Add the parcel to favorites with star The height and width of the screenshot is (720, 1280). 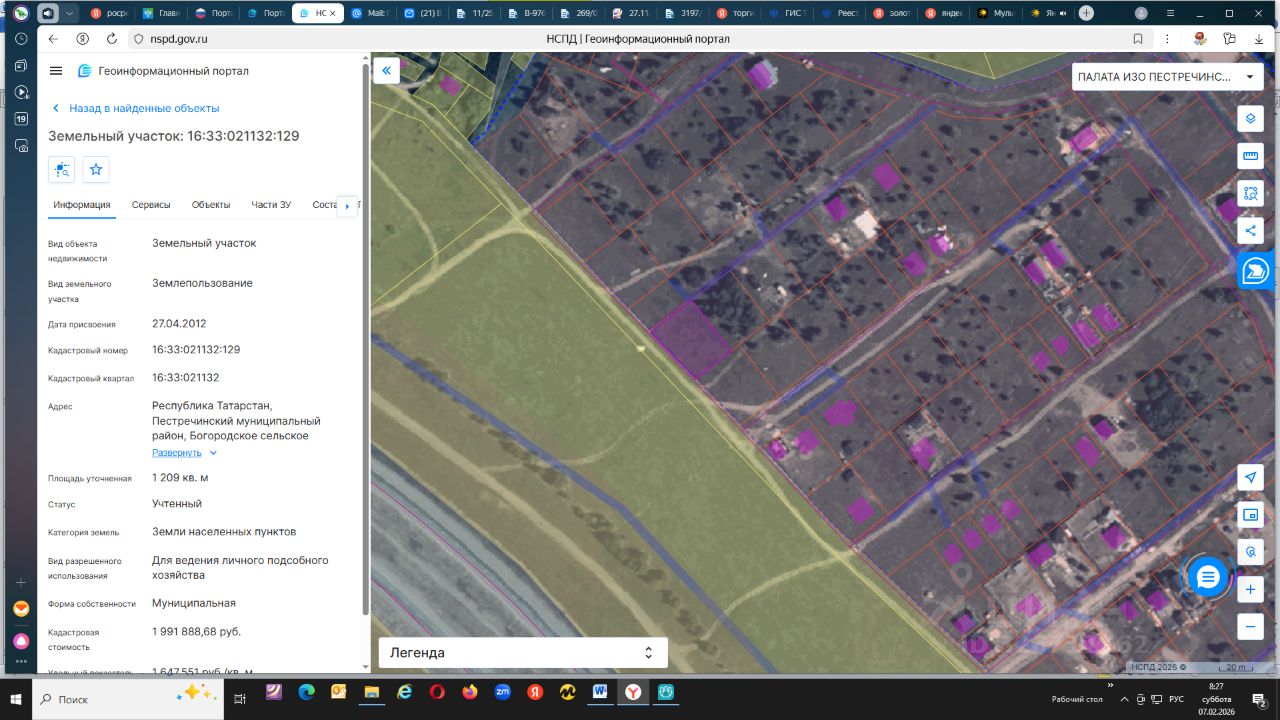[96, 169]
